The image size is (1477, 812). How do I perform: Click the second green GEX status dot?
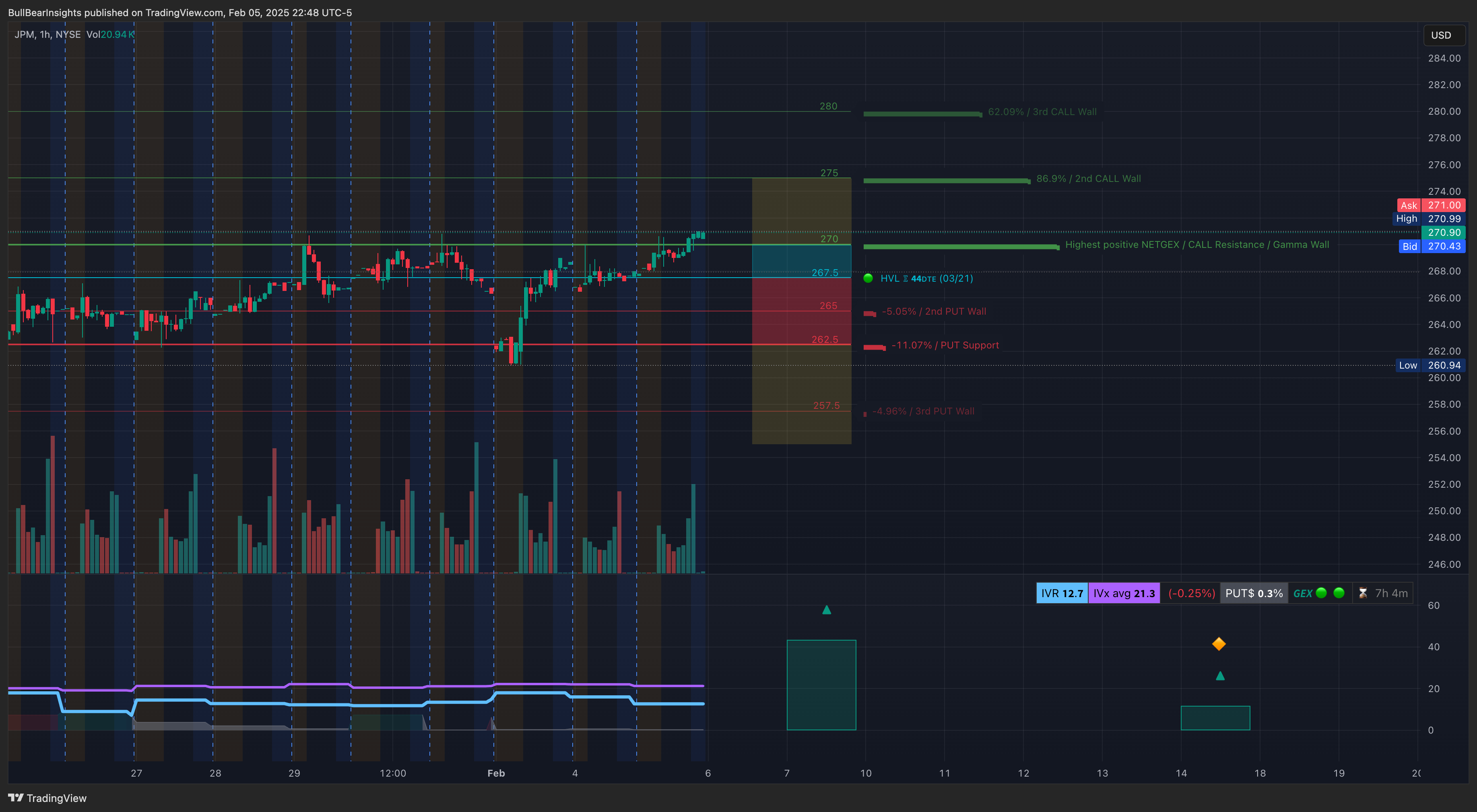(1339, 593)
